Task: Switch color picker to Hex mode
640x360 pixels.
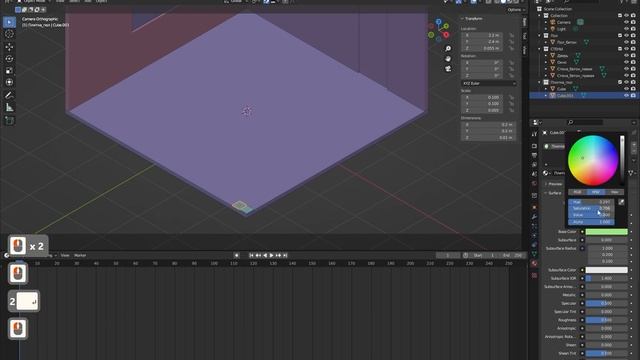Action: (x=614, y=192)
